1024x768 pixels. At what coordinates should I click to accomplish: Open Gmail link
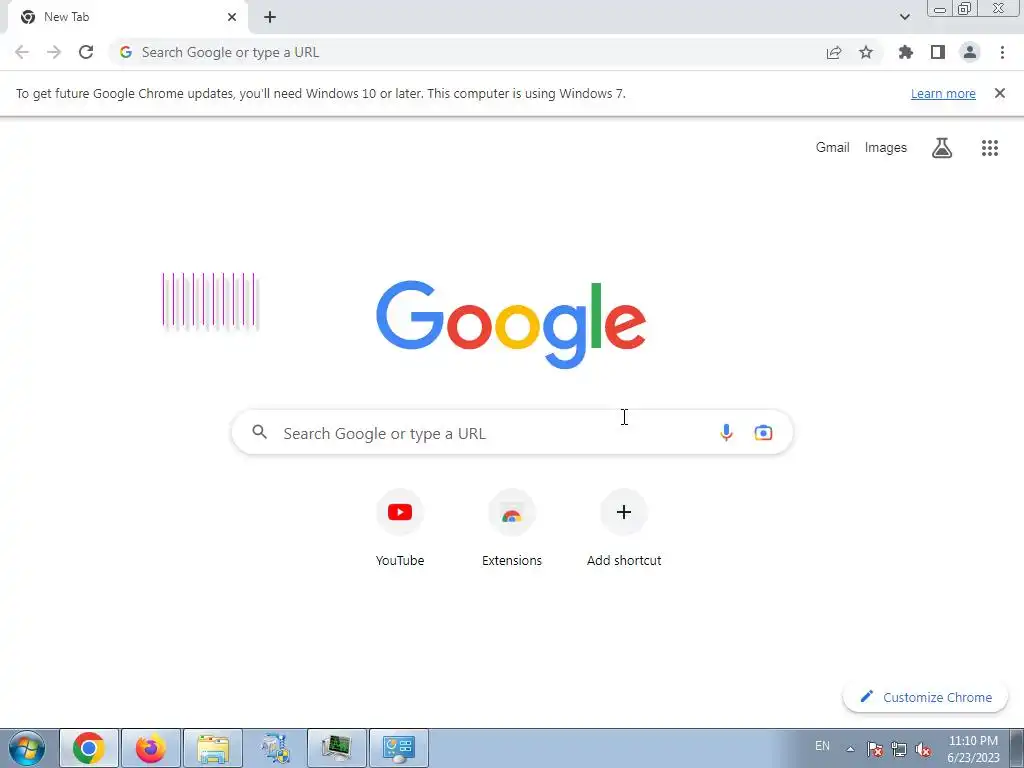click(x=833, y=148)
